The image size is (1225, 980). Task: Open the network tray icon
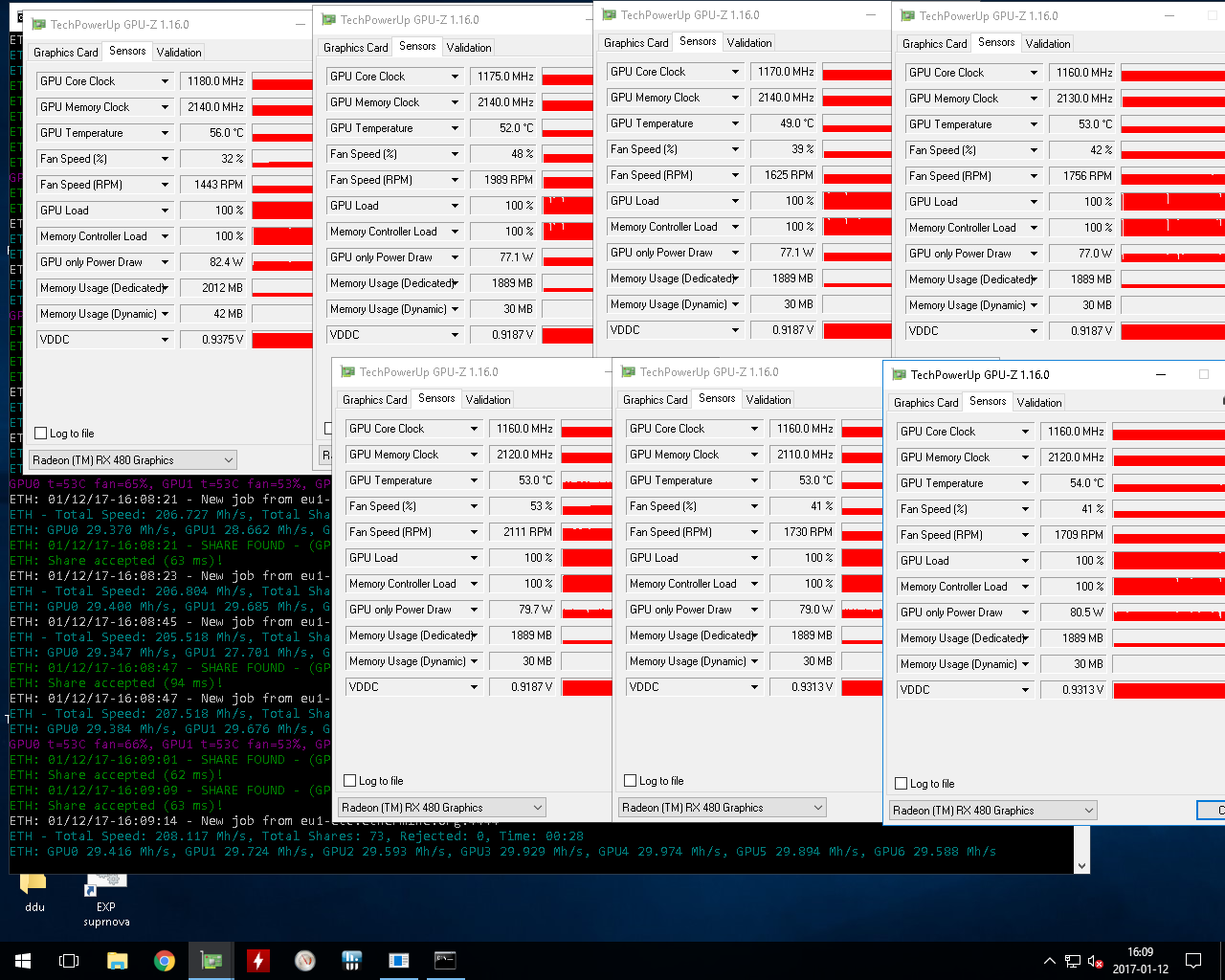[1073, 961]
